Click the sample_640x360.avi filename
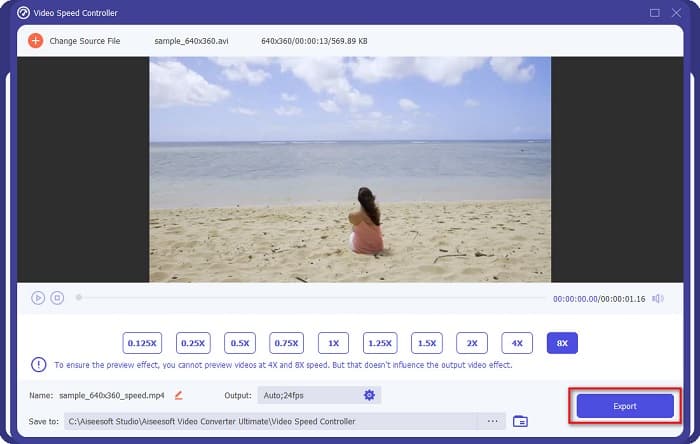Image resolution: width=700 pixels, height=444 pixels. pyautogui.click(x=191, y=41)
